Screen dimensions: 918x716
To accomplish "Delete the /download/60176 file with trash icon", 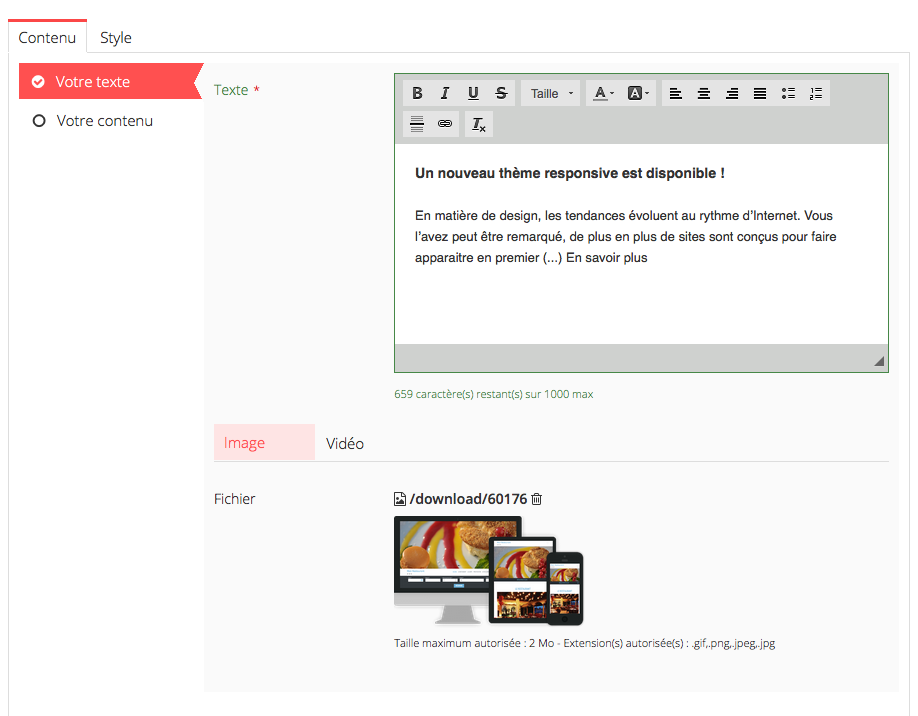I will coord(537,499).
